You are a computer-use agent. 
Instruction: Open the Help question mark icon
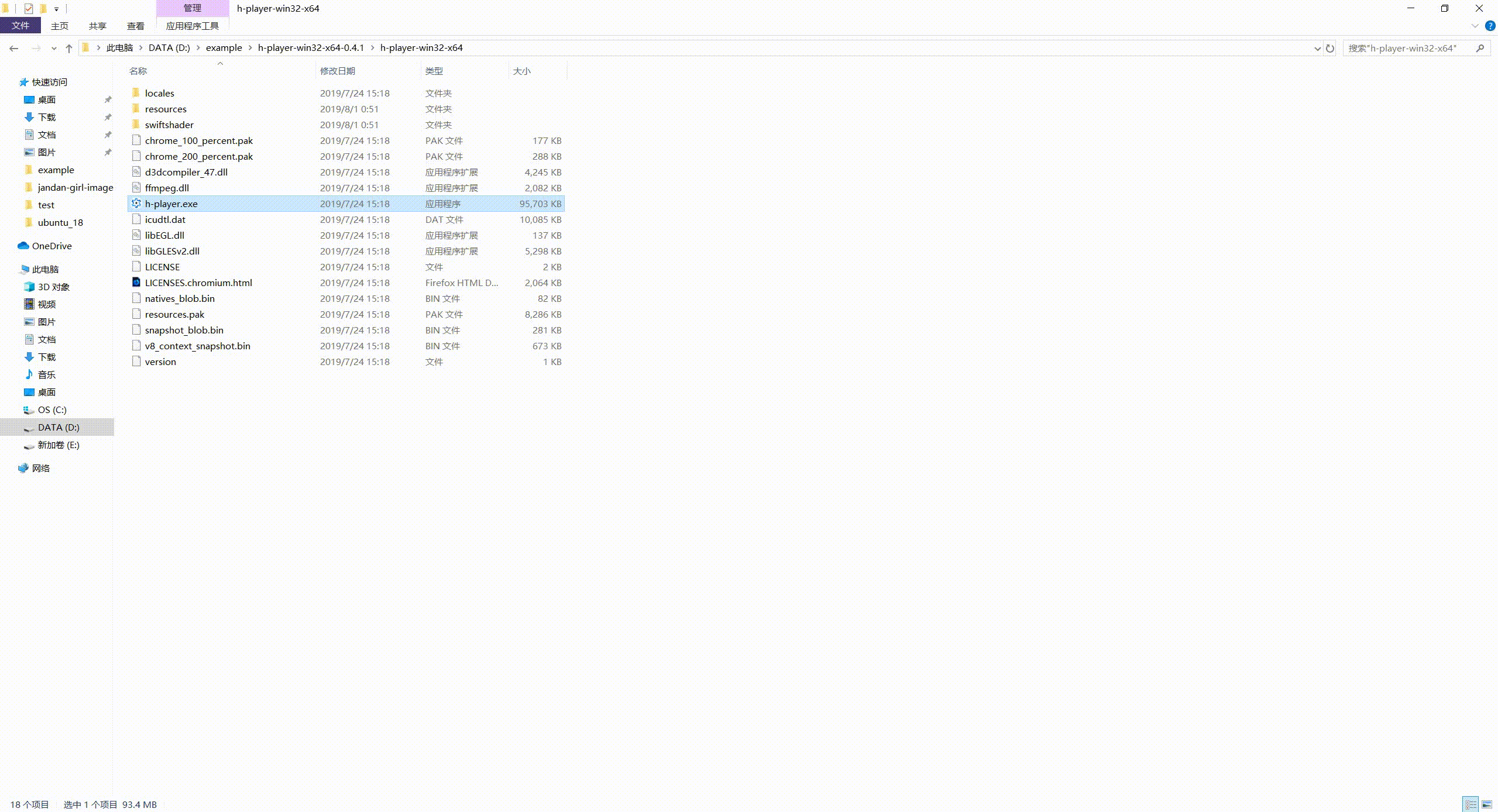coord(1490,26)
